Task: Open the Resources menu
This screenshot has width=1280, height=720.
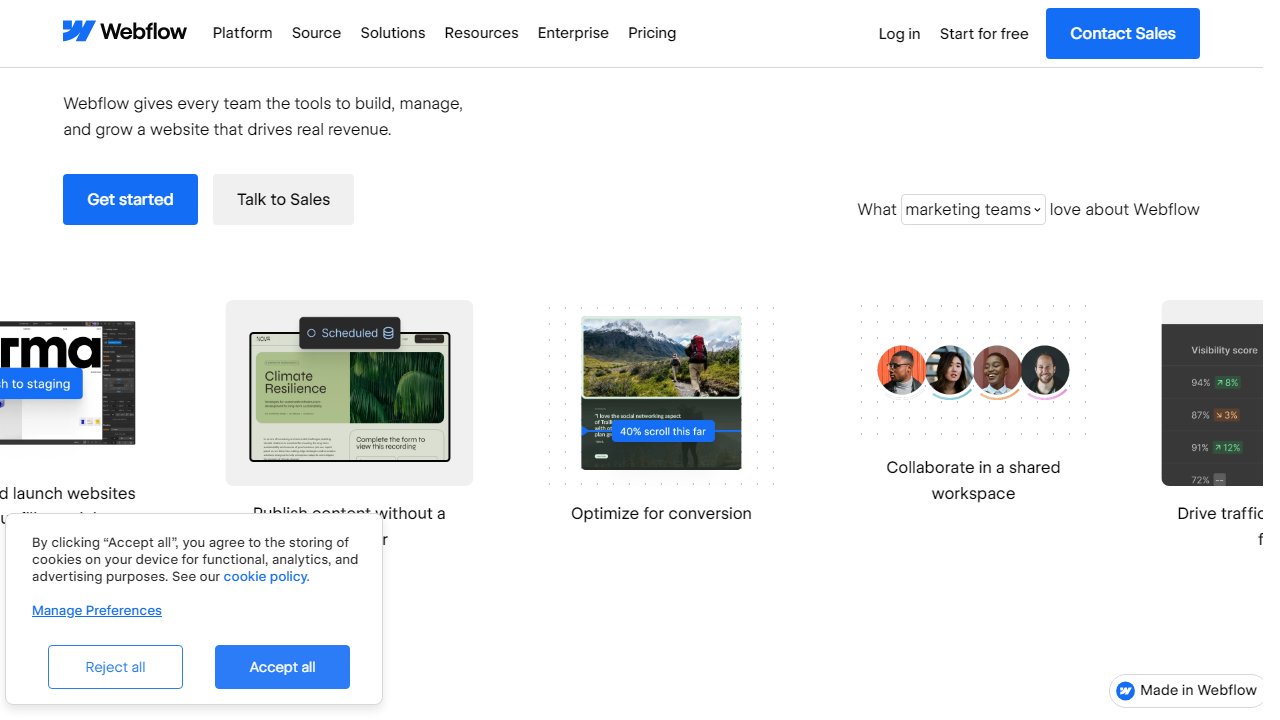Action: click(x=481, y=33)
